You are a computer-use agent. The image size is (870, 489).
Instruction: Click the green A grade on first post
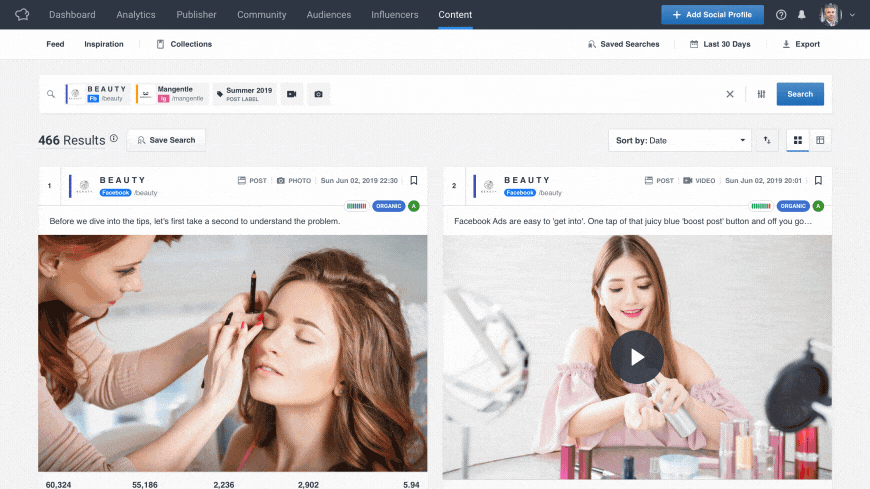pos(414,206)
